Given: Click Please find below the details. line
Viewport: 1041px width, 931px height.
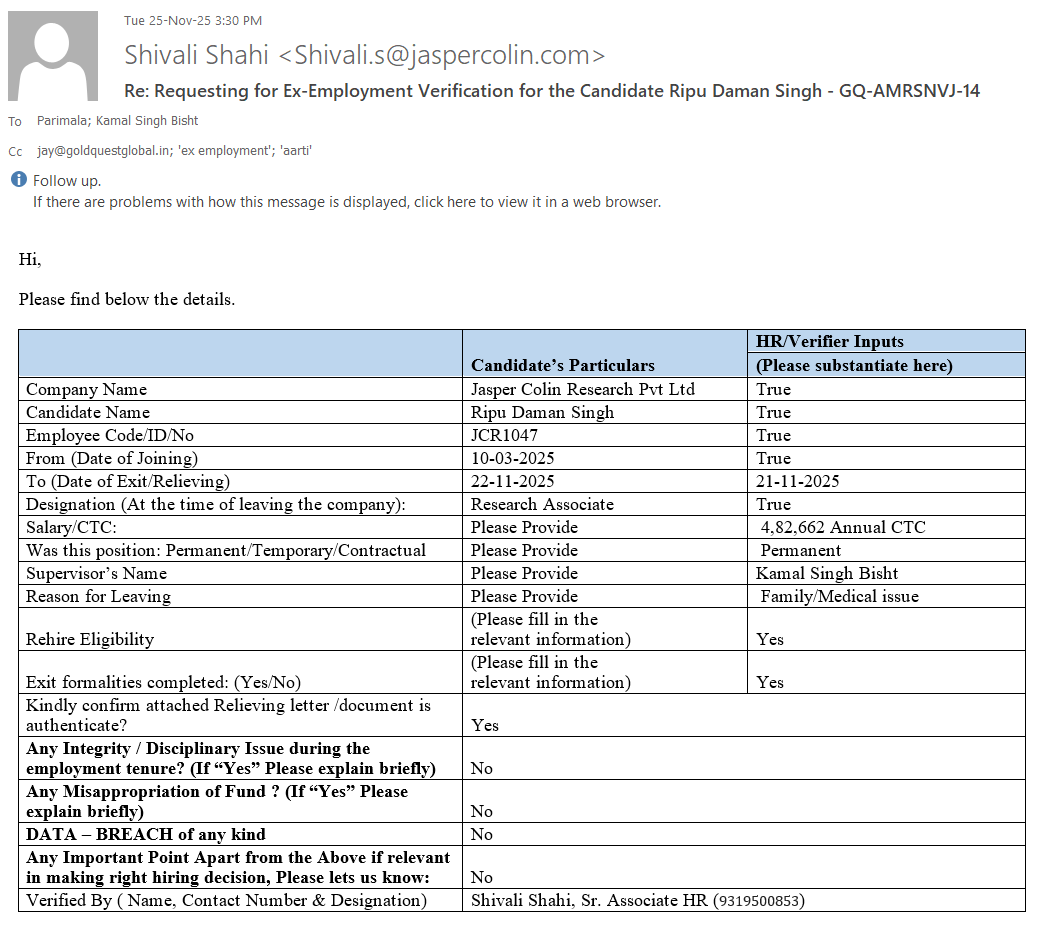Looking at the screenshot, I should click(127, 299).
